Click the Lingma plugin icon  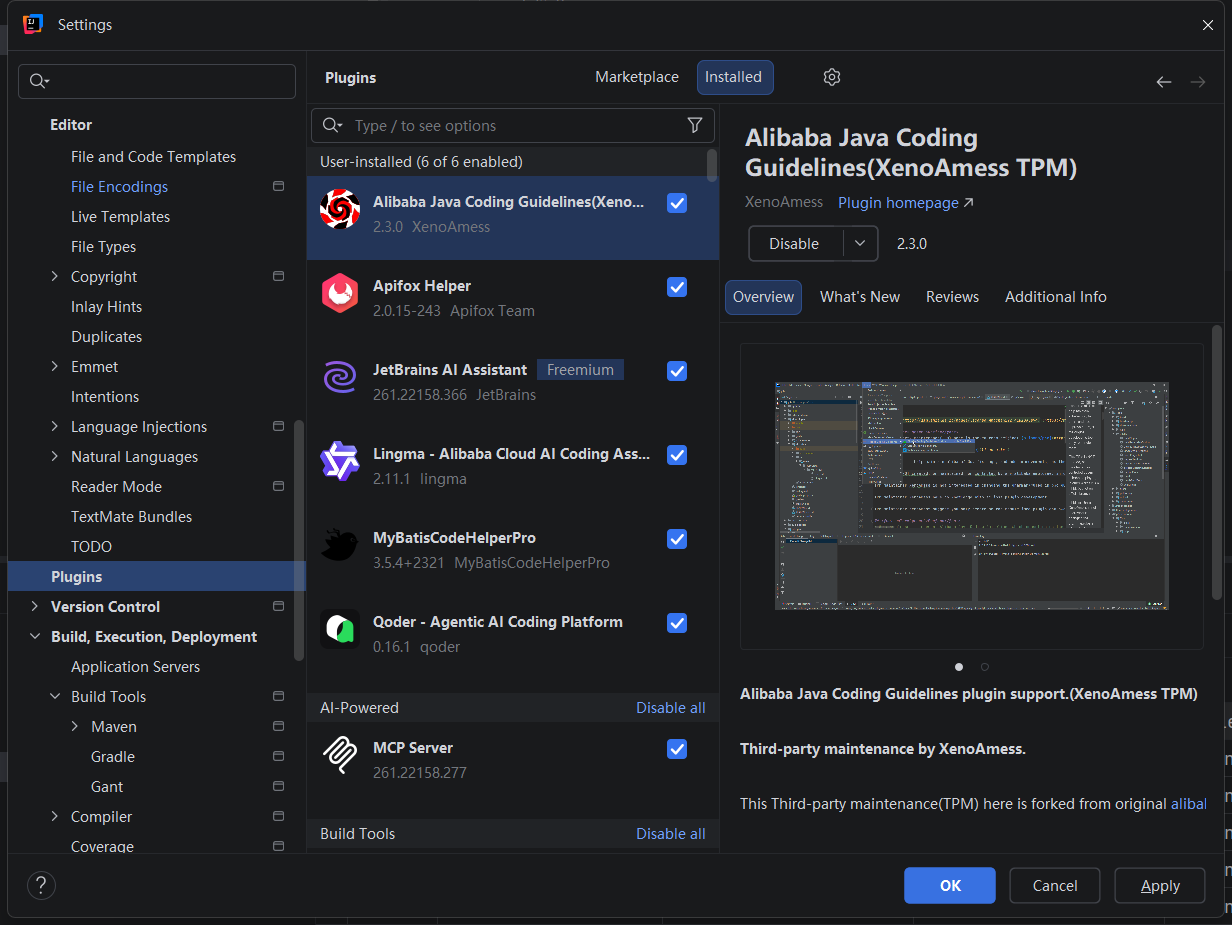(340, 461)
